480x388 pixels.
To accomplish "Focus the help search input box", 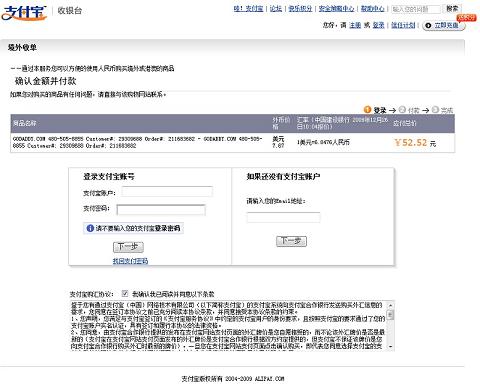I will 416,9.
